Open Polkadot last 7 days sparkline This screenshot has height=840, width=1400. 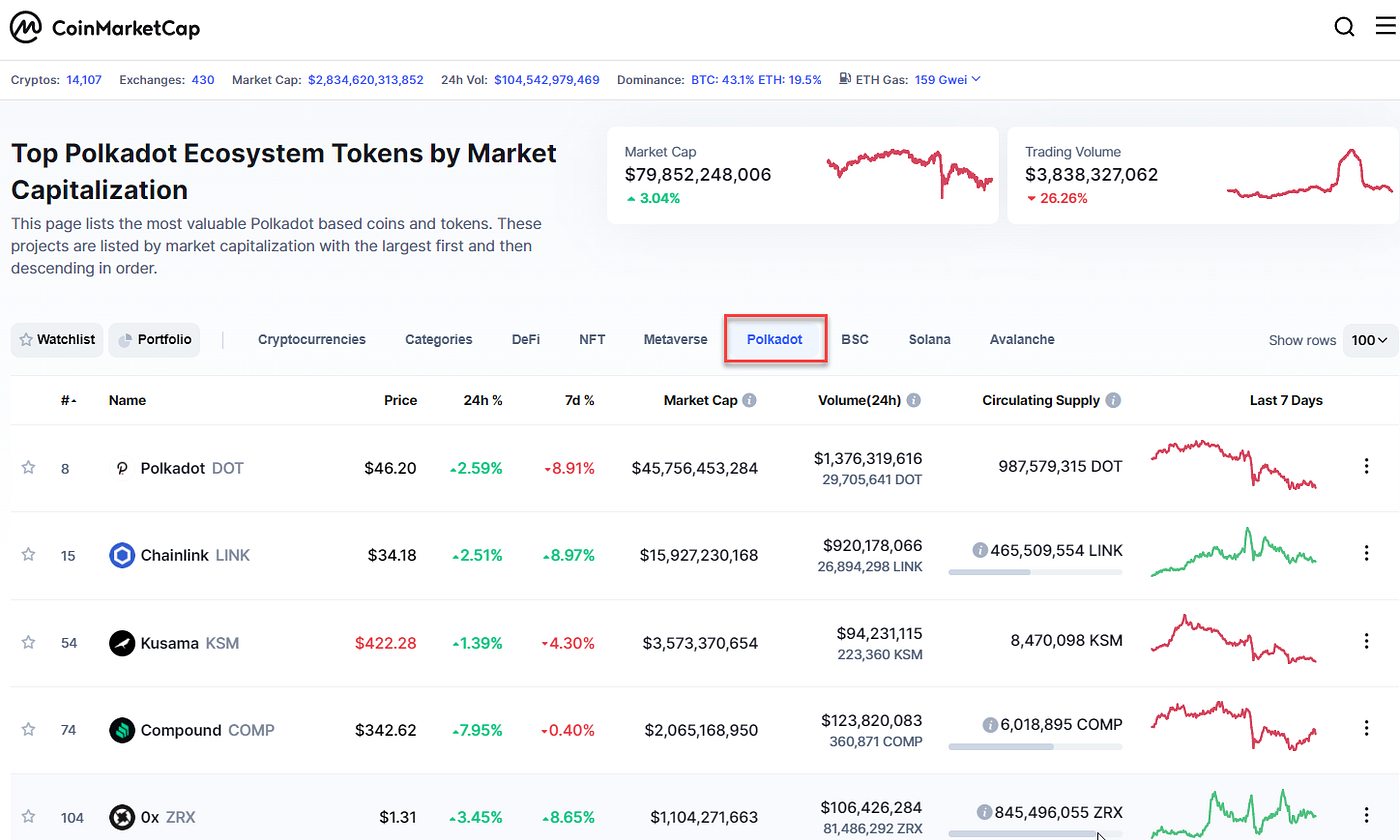[1234, 464]
